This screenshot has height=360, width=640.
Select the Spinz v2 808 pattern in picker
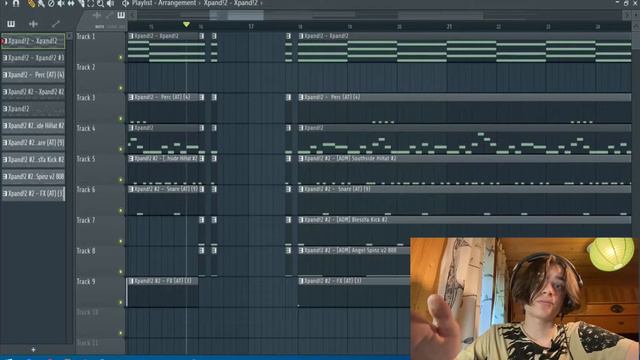pos(33,177)
